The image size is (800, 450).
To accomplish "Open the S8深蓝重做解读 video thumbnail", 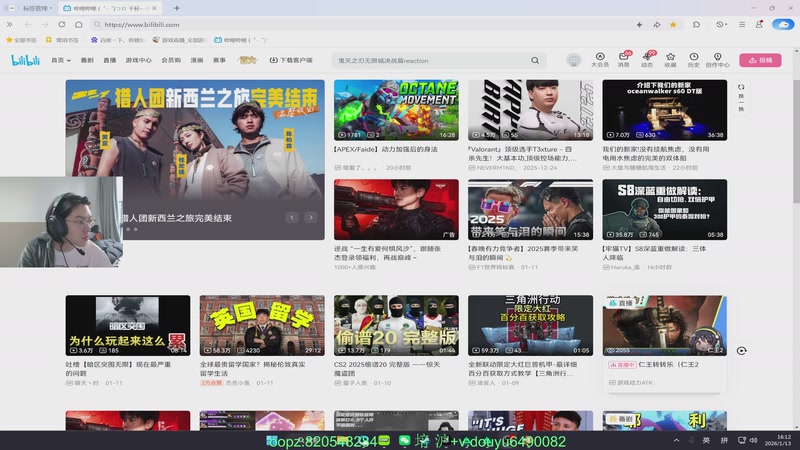I will pyautogui.click(x=665, y=209).
